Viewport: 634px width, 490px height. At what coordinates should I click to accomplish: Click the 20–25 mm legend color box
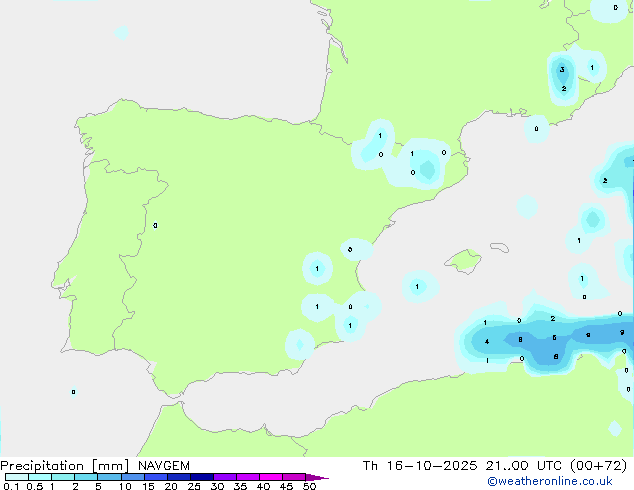pos(179,477)
